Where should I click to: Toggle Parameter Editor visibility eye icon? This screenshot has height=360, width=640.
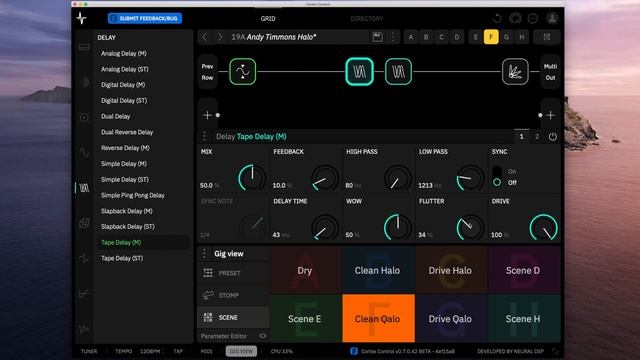[x=262, y=336]
